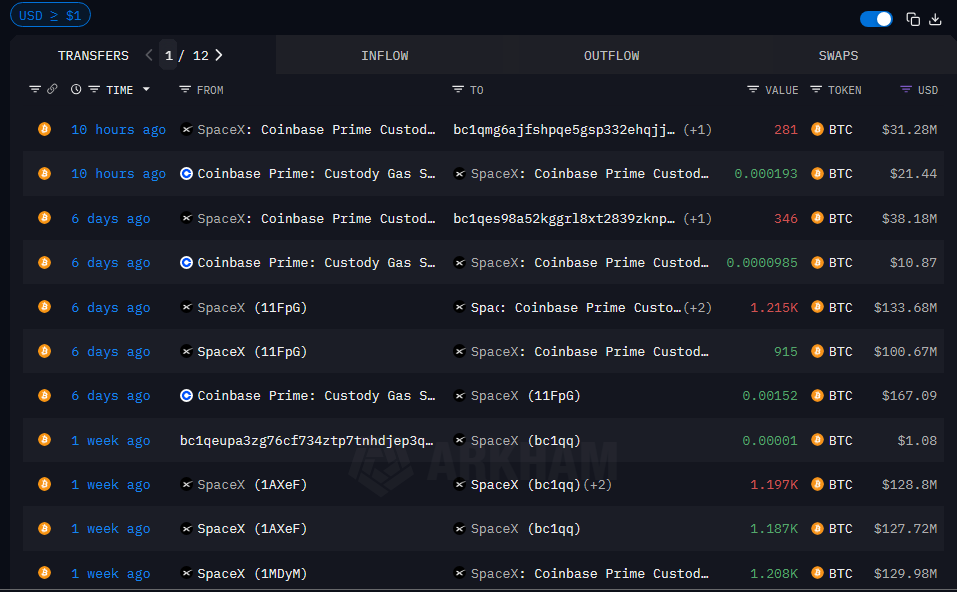Click the Bitcoin icon in the first row
This screenshot has width=957, height=592.
click(x=44, y=129)
